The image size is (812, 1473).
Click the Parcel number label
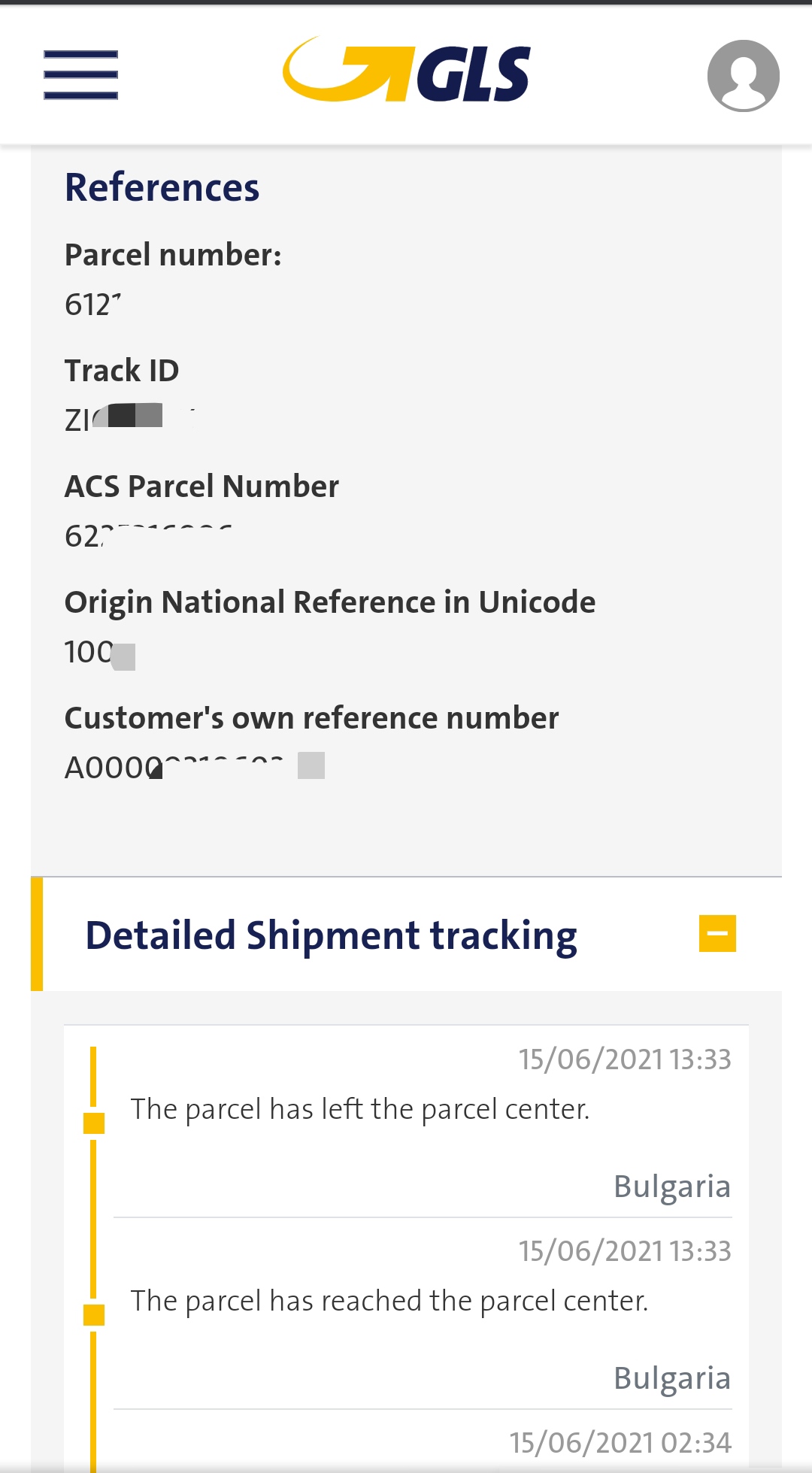click(x=173, y=255)
